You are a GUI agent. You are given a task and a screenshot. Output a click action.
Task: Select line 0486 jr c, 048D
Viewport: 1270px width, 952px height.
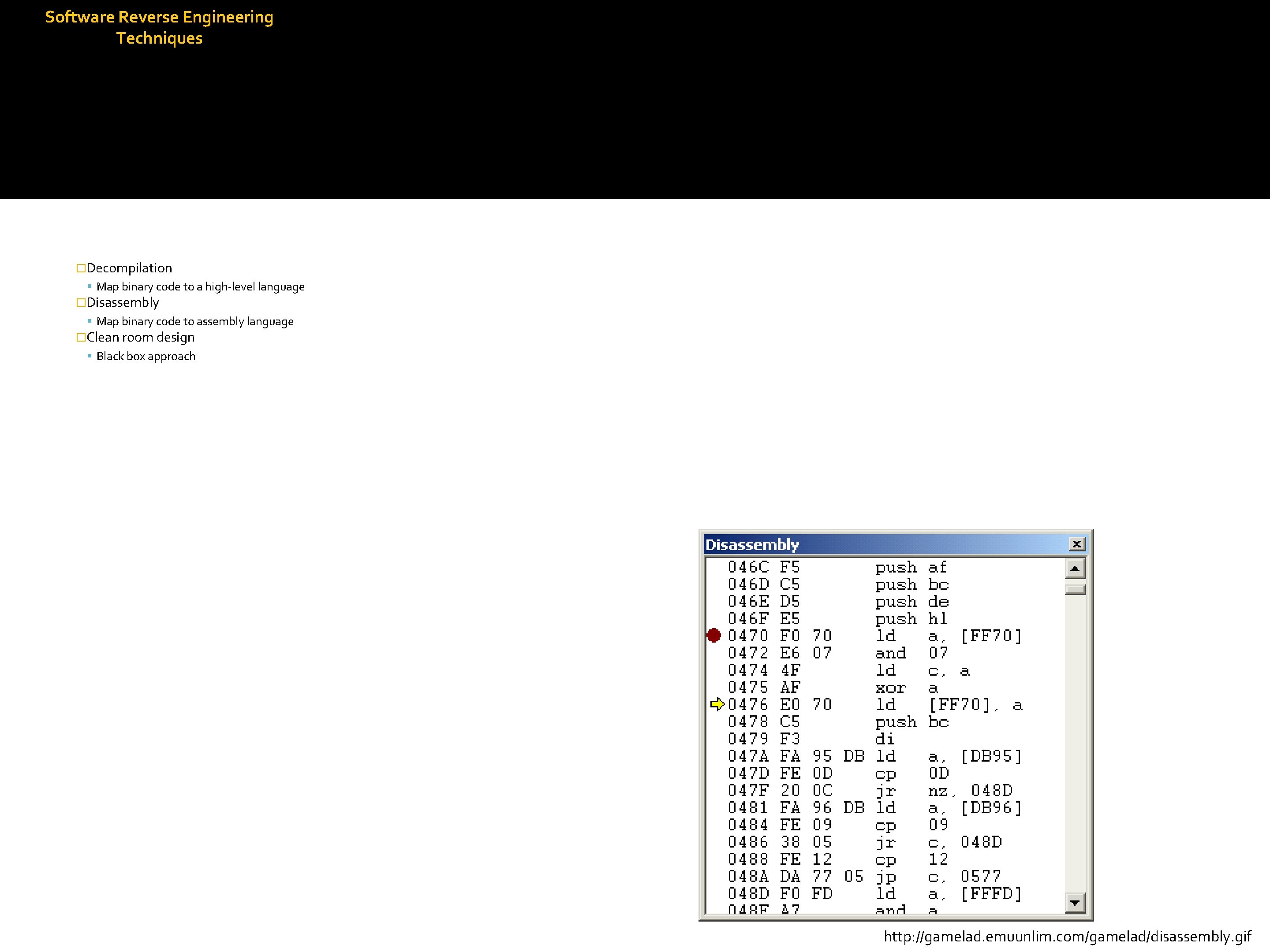[865, 842]
